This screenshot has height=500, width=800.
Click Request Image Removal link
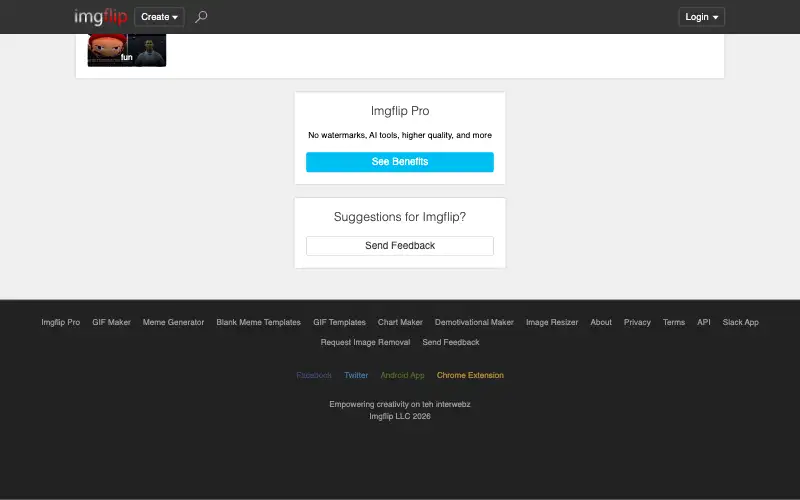tap(365, 342)
